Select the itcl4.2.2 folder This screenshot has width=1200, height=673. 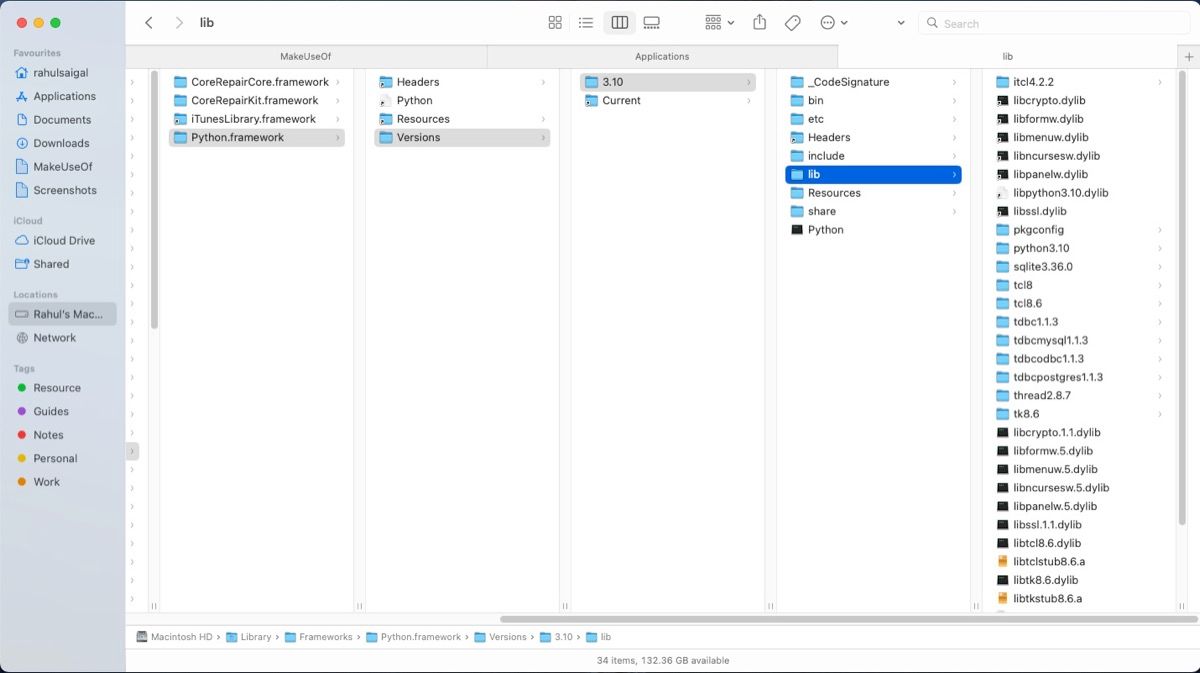pos(1079,82)
